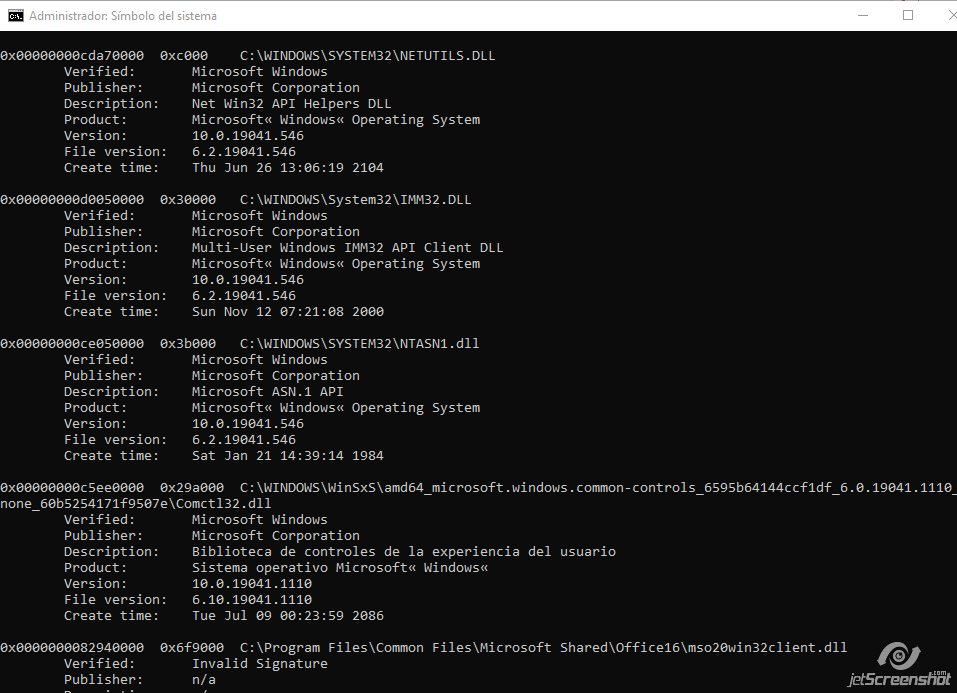Click the 'n/a' publisher value
This screenshot has height=693, width=957.
point(203,680)
